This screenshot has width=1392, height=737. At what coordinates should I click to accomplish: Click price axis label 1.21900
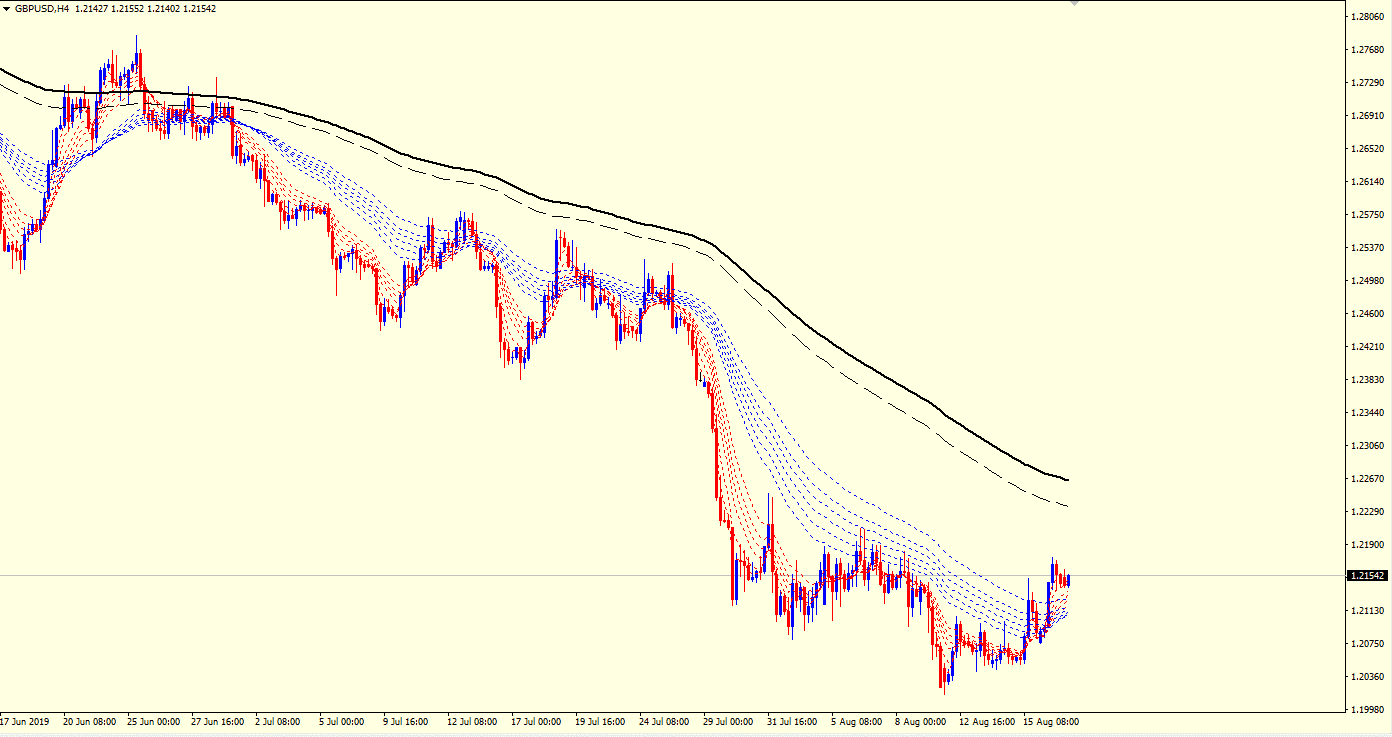1366,545
